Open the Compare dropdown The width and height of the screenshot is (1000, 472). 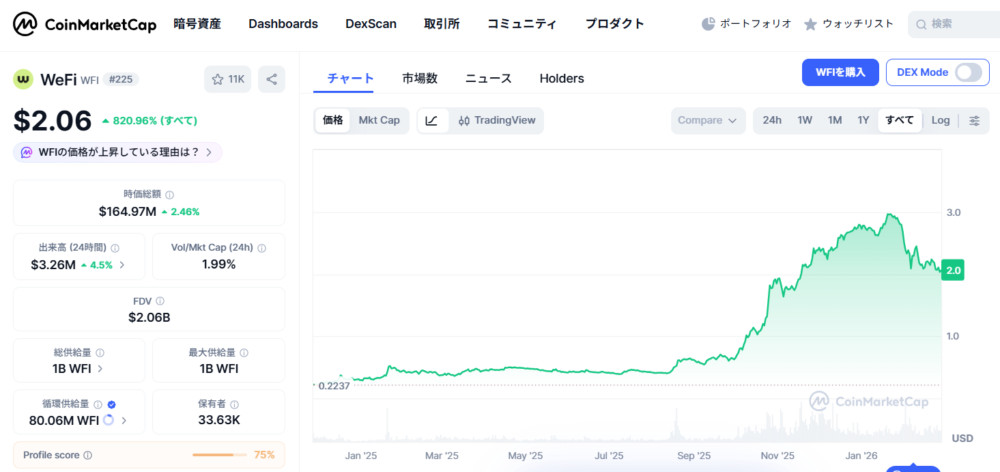click(708, 121)
